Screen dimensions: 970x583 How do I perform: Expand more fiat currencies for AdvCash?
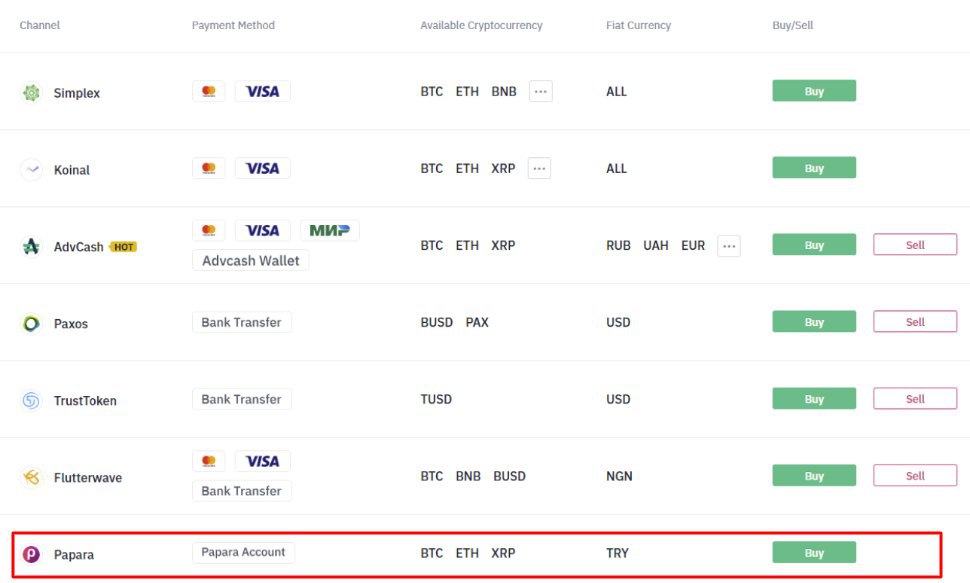pos(729,246)
